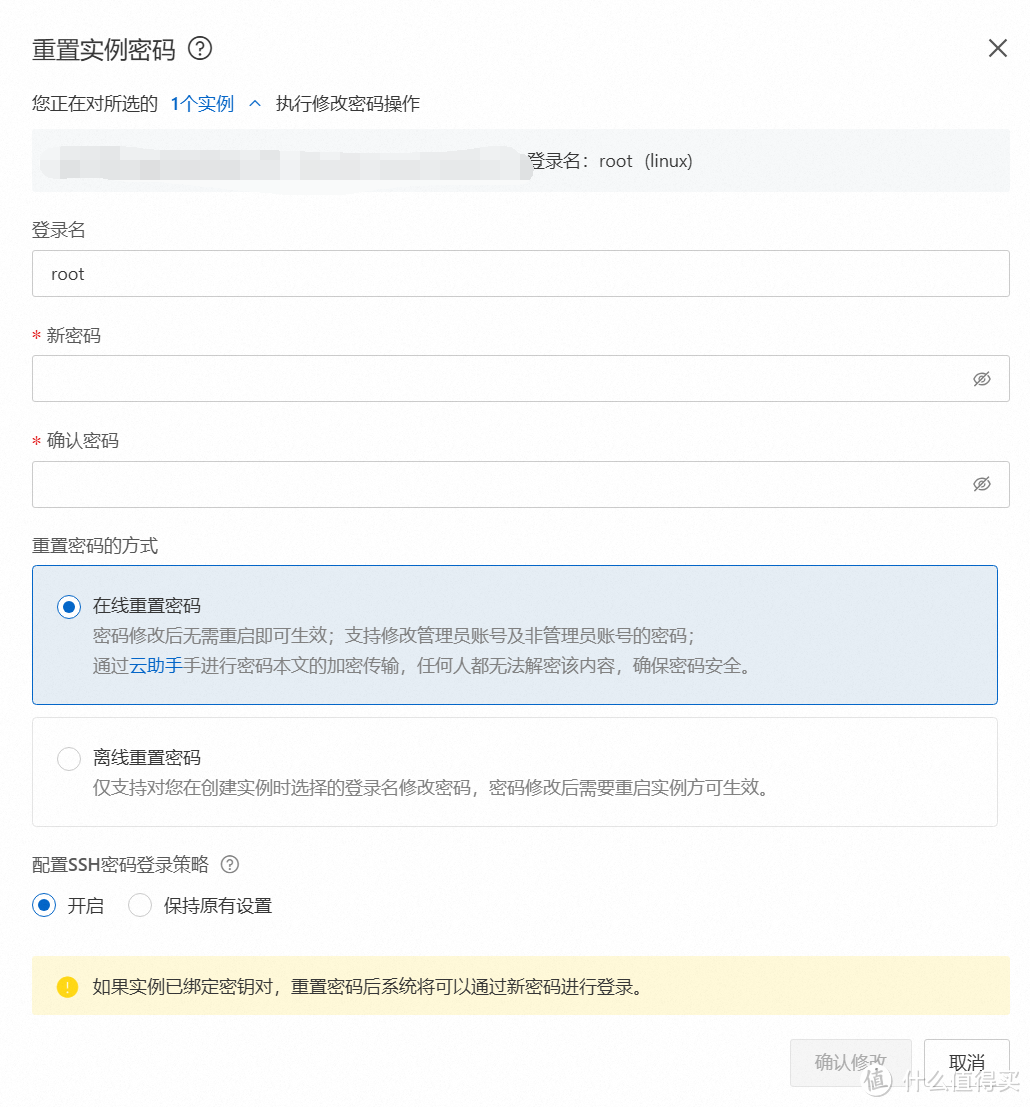Close the reset password dialog
Image resolution: width=1030 pixels, height=1107 pixels.
click(x=997, y=47)
